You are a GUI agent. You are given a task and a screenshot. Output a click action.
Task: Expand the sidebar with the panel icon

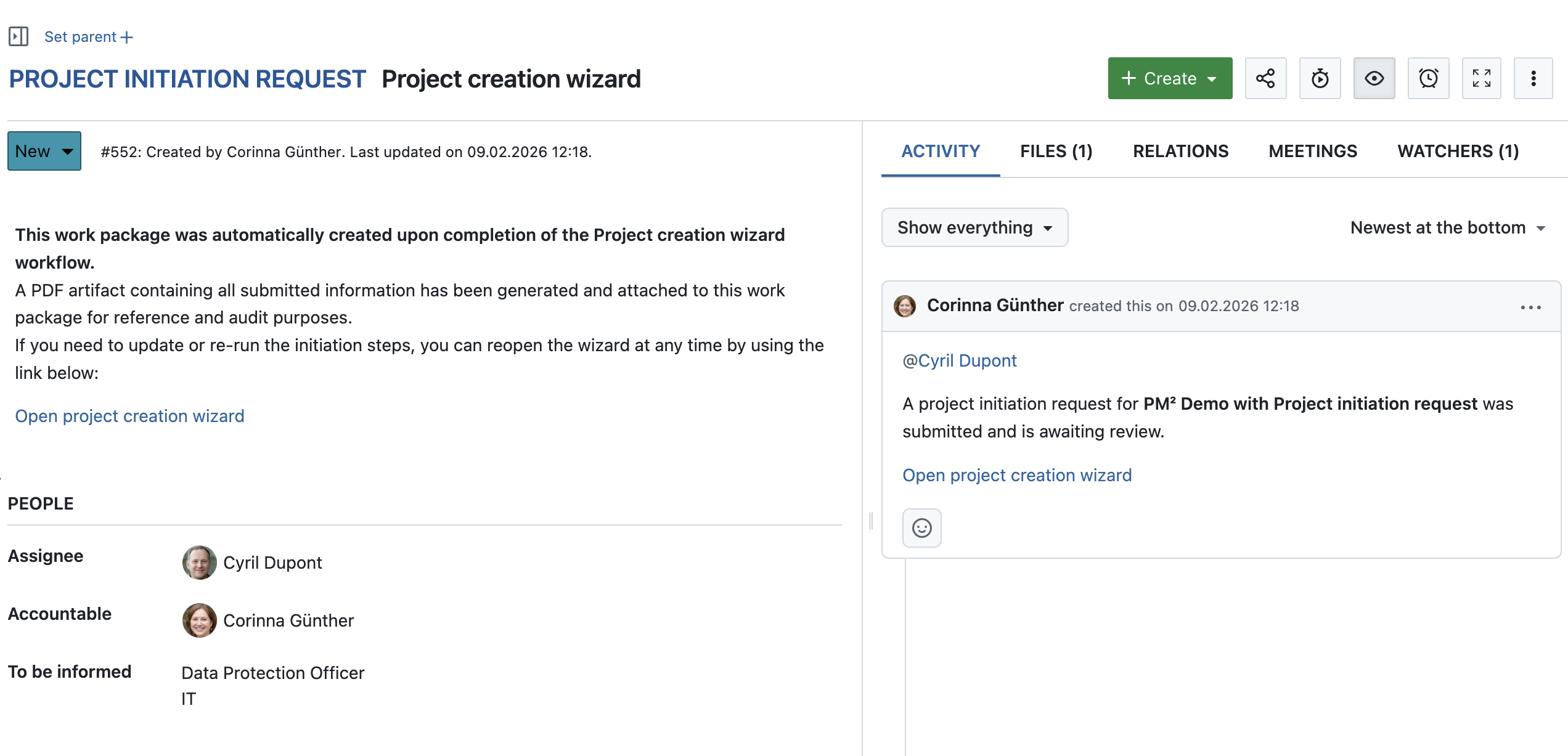(18, 36)
